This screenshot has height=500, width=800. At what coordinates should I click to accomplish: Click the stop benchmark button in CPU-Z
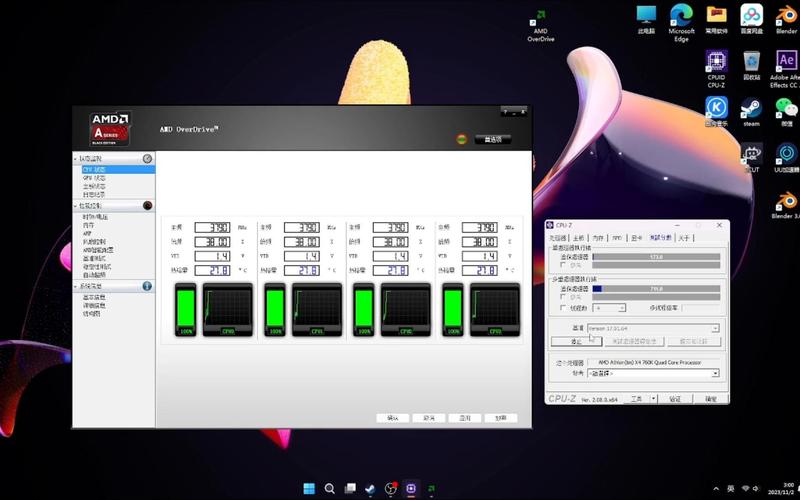click(x=576, y=342)
